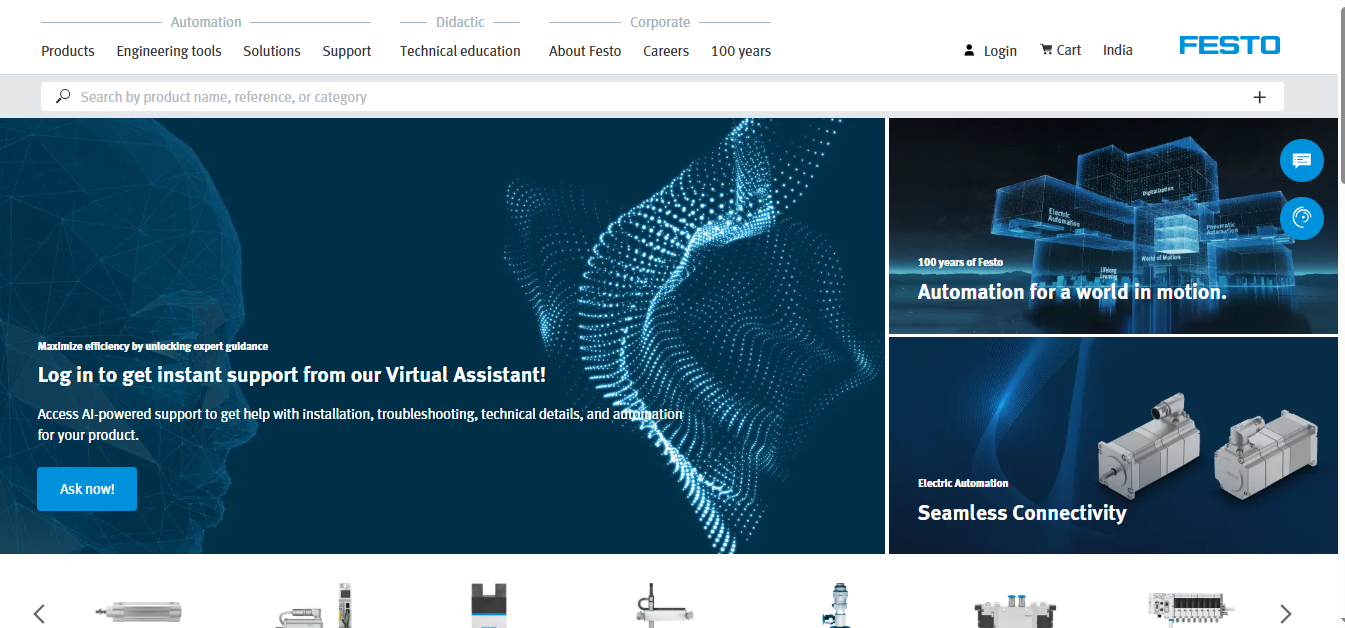Click the Ask now! button

pyautogui.click(x=87, y=489)
